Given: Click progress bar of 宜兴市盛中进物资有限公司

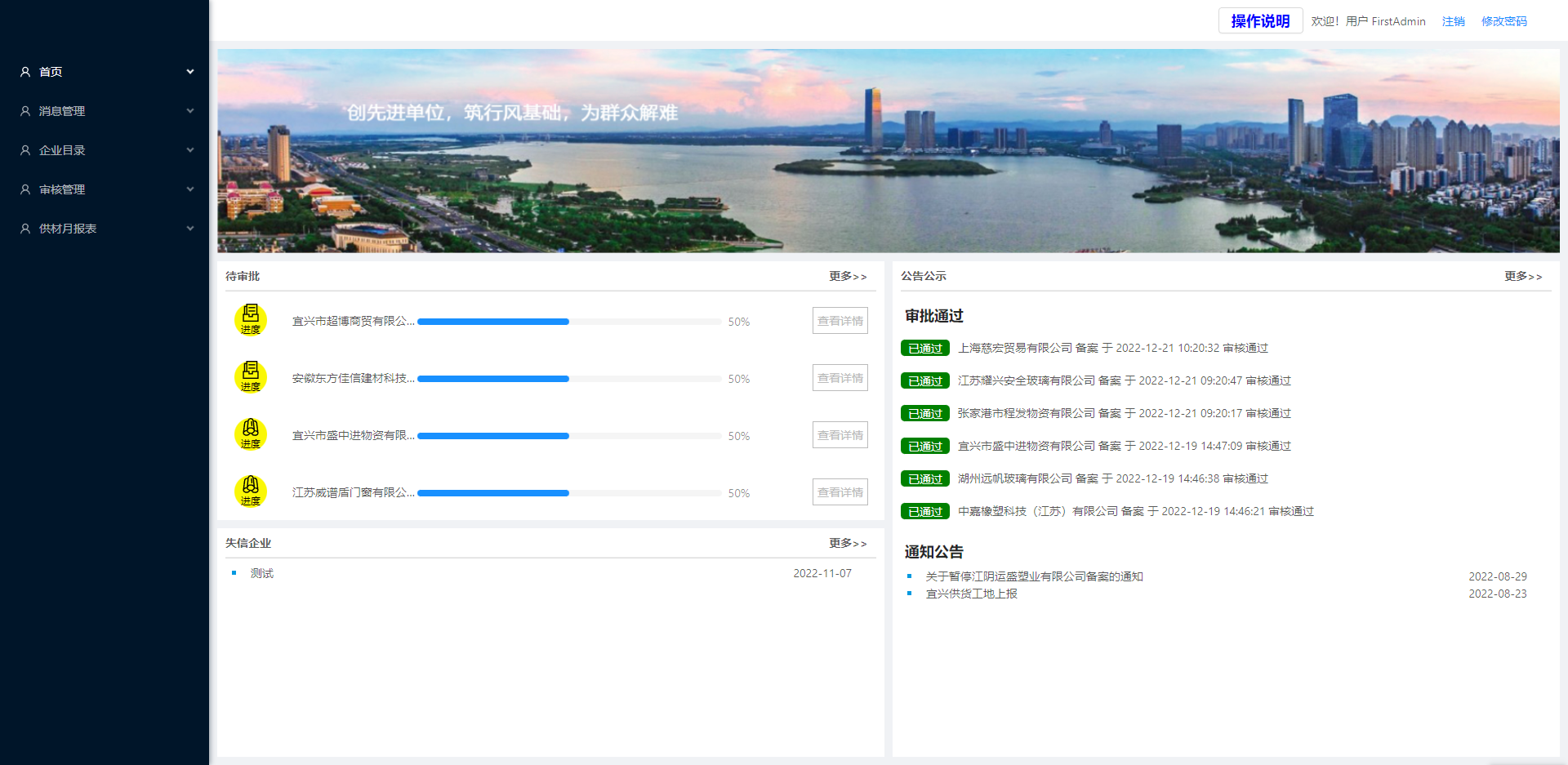Looking at the screenshot, I should pyautogui.click(x=569, y=436).
